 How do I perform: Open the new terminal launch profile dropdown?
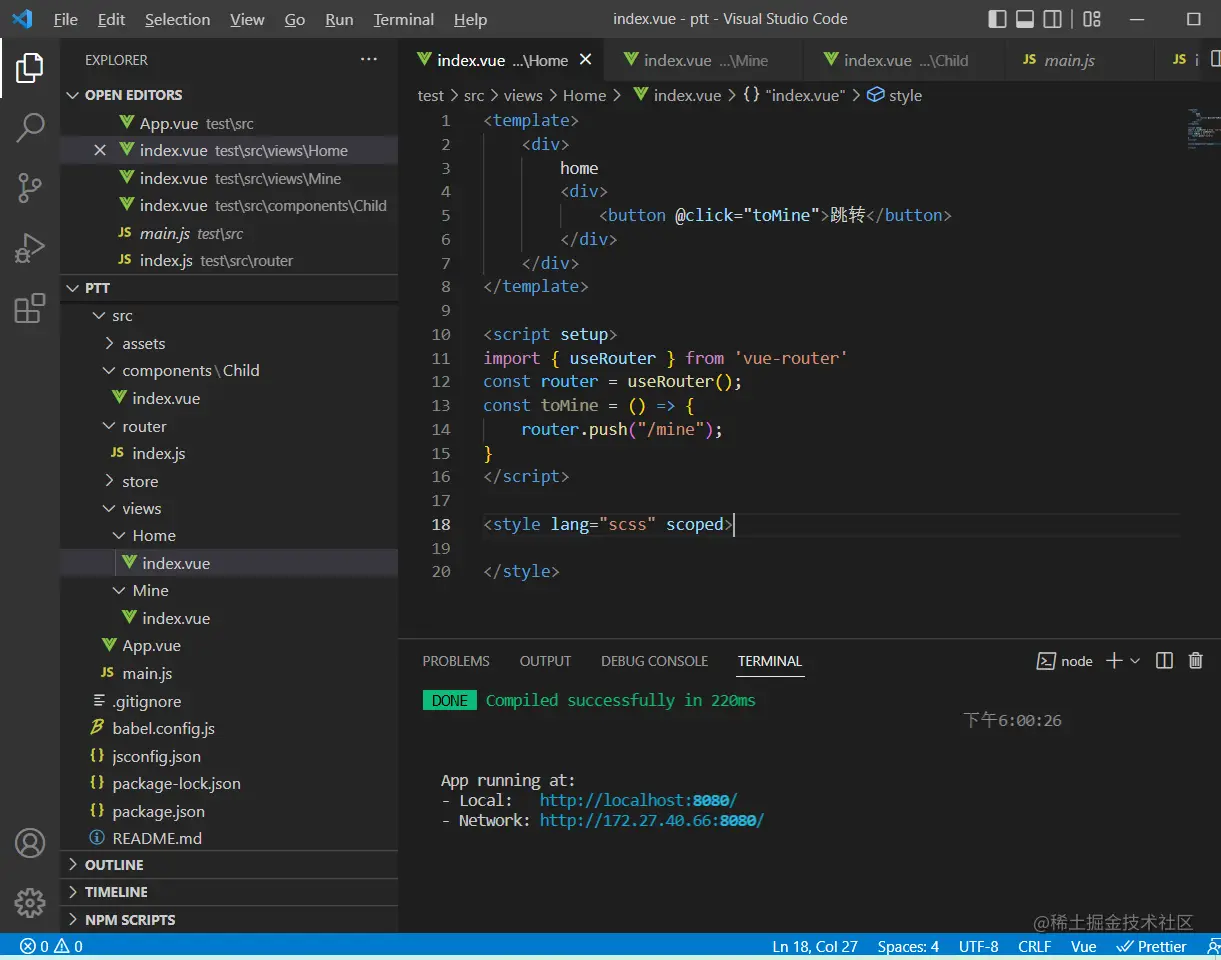(x=1135, y=661)
